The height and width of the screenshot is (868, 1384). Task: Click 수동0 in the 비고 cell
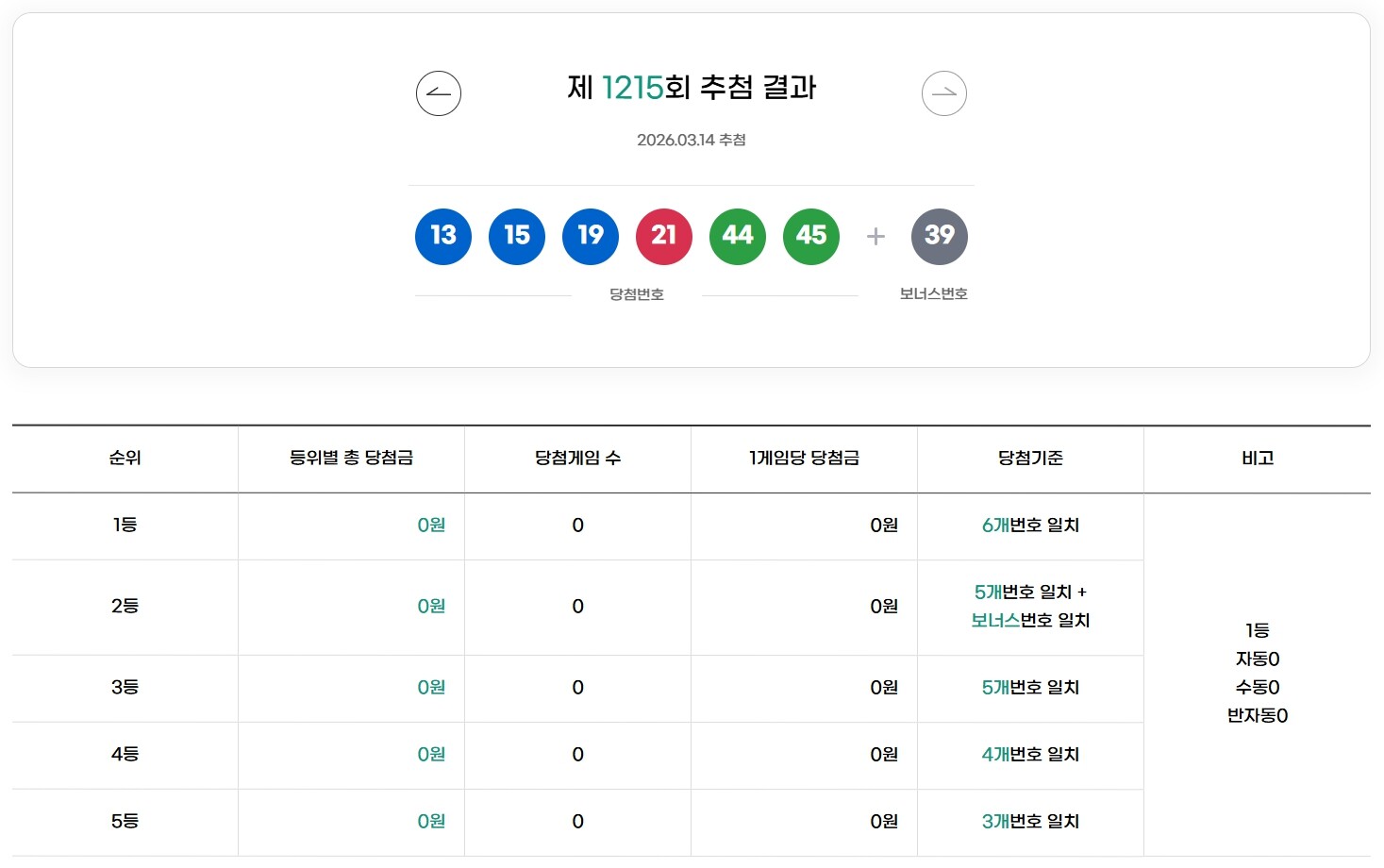point(1258,687)
